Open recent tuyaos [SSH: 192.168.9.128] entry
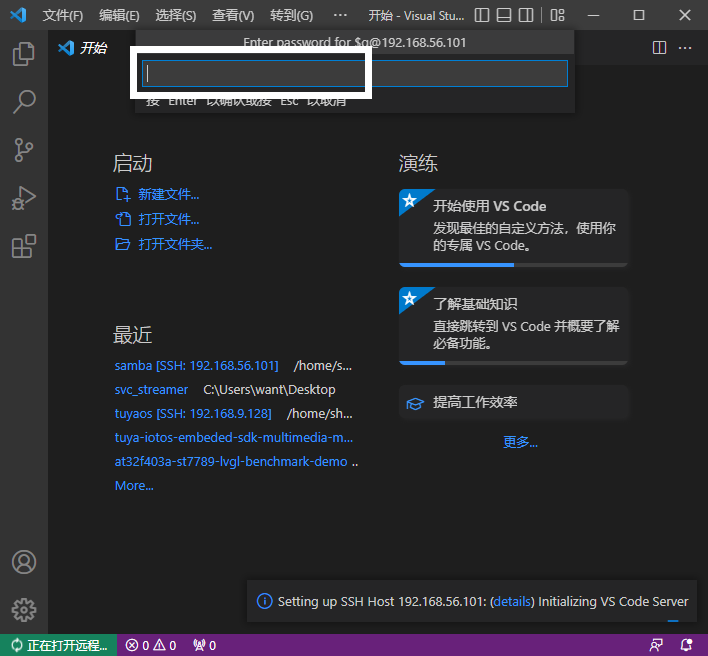 coord(193,414)
